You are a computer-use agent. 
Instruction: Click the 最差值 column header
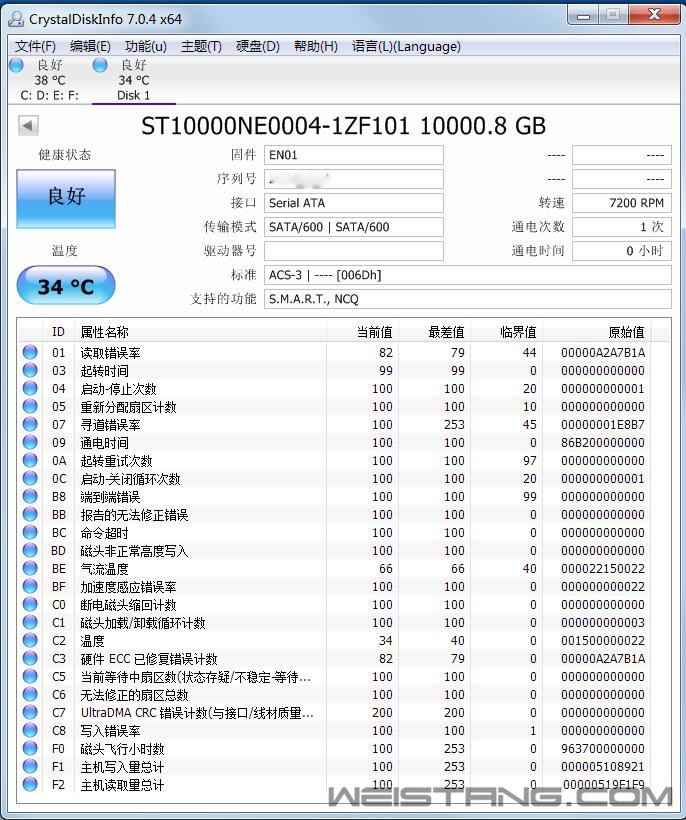(435, 332)
